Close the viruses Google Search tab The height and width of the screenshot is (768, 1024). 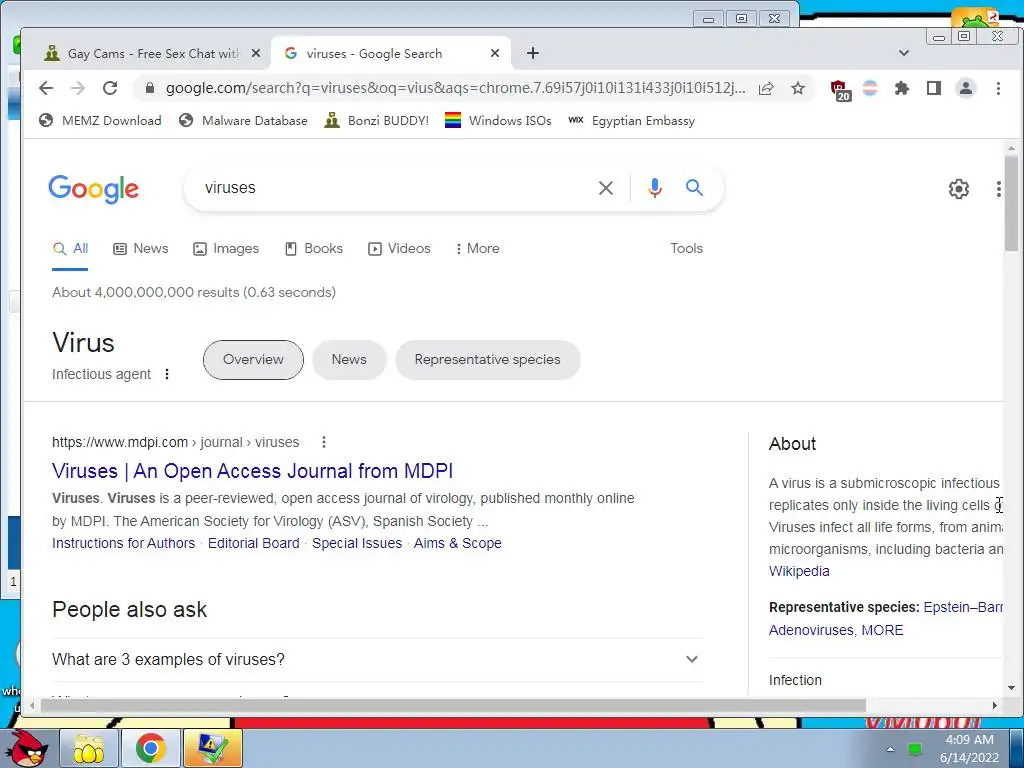click(495, 53)
